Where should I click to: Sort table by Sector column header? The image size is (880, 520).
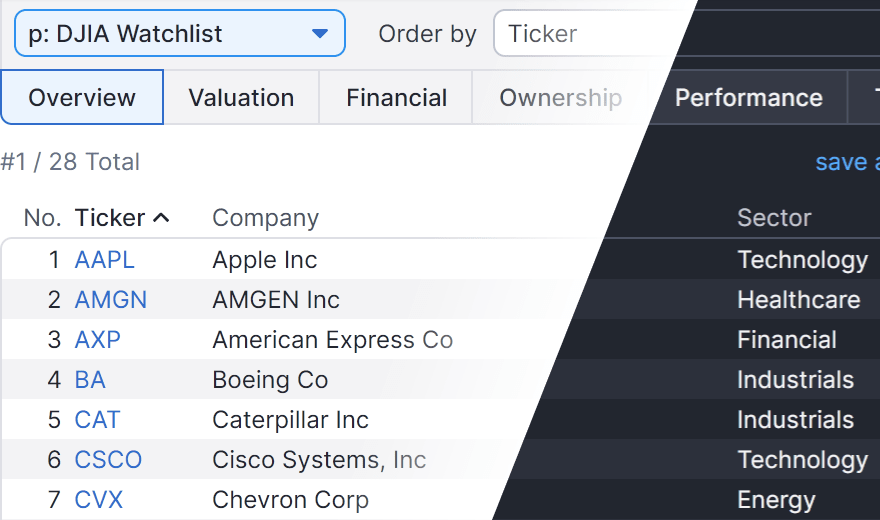tap(774, 218)
